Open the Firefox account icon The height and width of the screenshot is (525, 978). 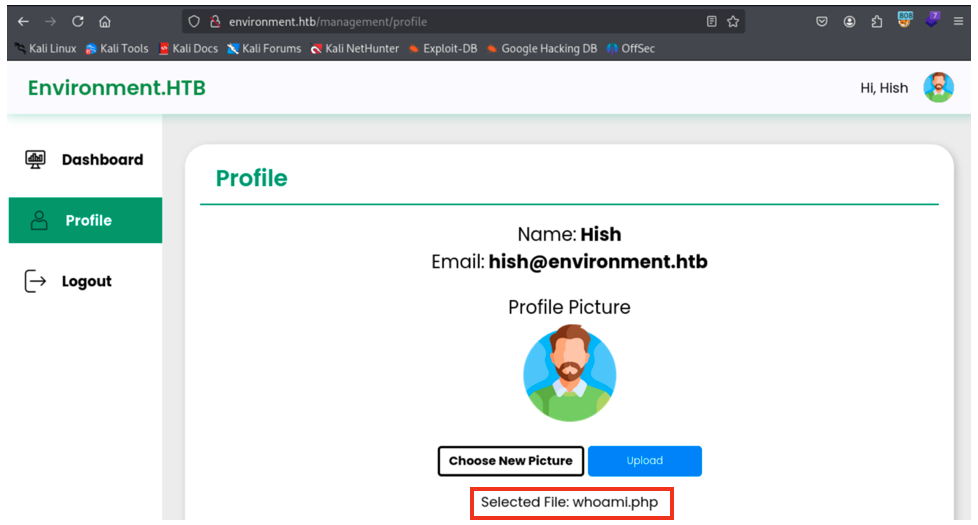tap(850, 22)
